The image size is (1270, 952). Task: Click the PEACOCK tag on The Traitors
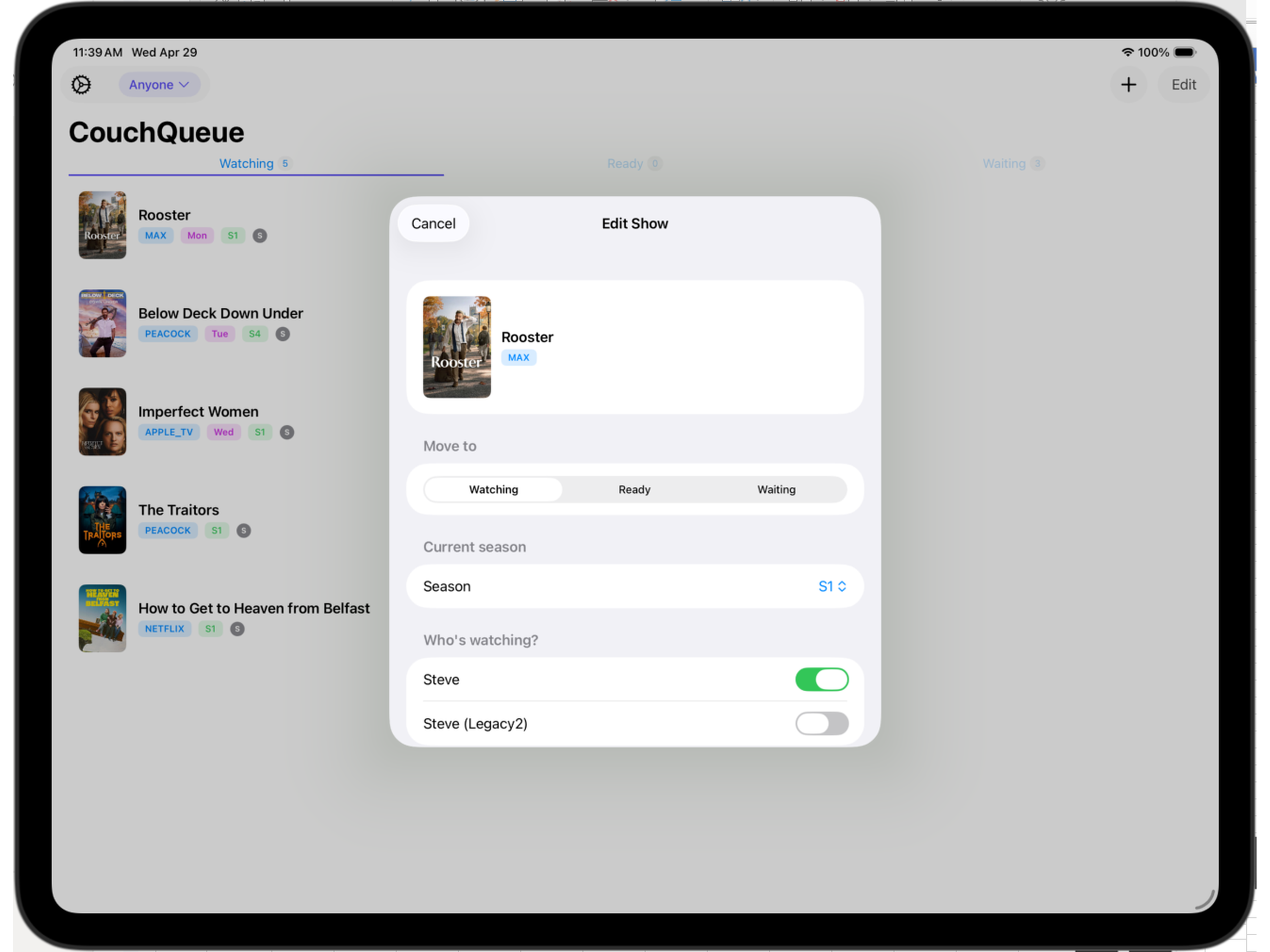(x=168, y=530)
